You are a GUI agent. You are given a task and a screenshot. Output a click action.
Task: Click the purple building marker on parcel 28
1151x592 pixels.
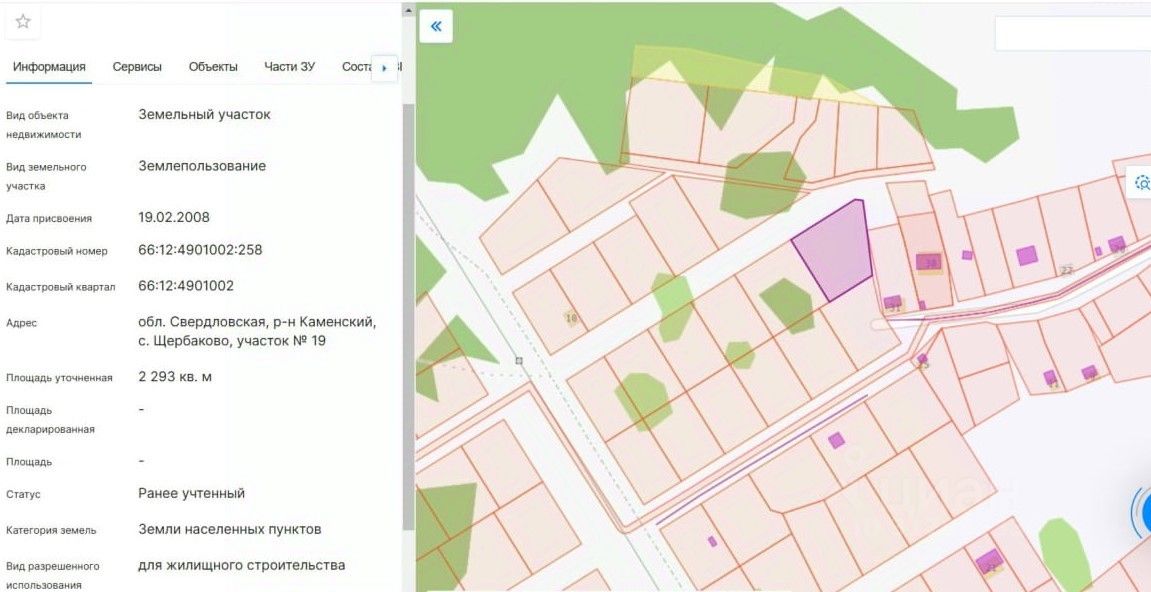coord(928,262)
